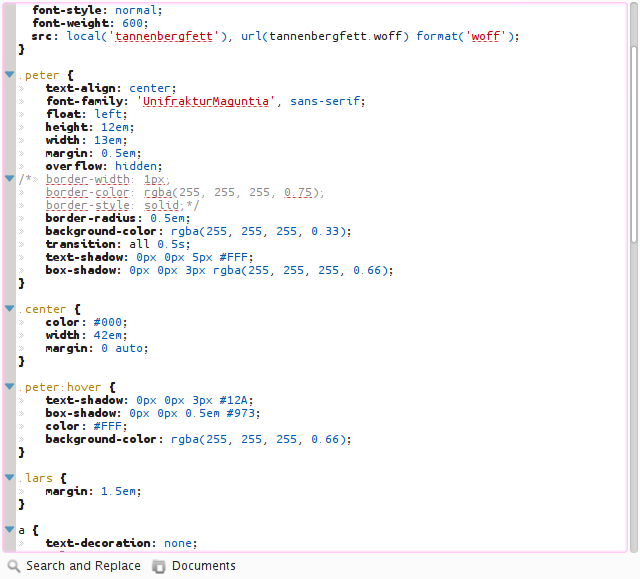
Task: Click 'tannenbergfett.woff' inside url()
Action: tap(335, 36)
